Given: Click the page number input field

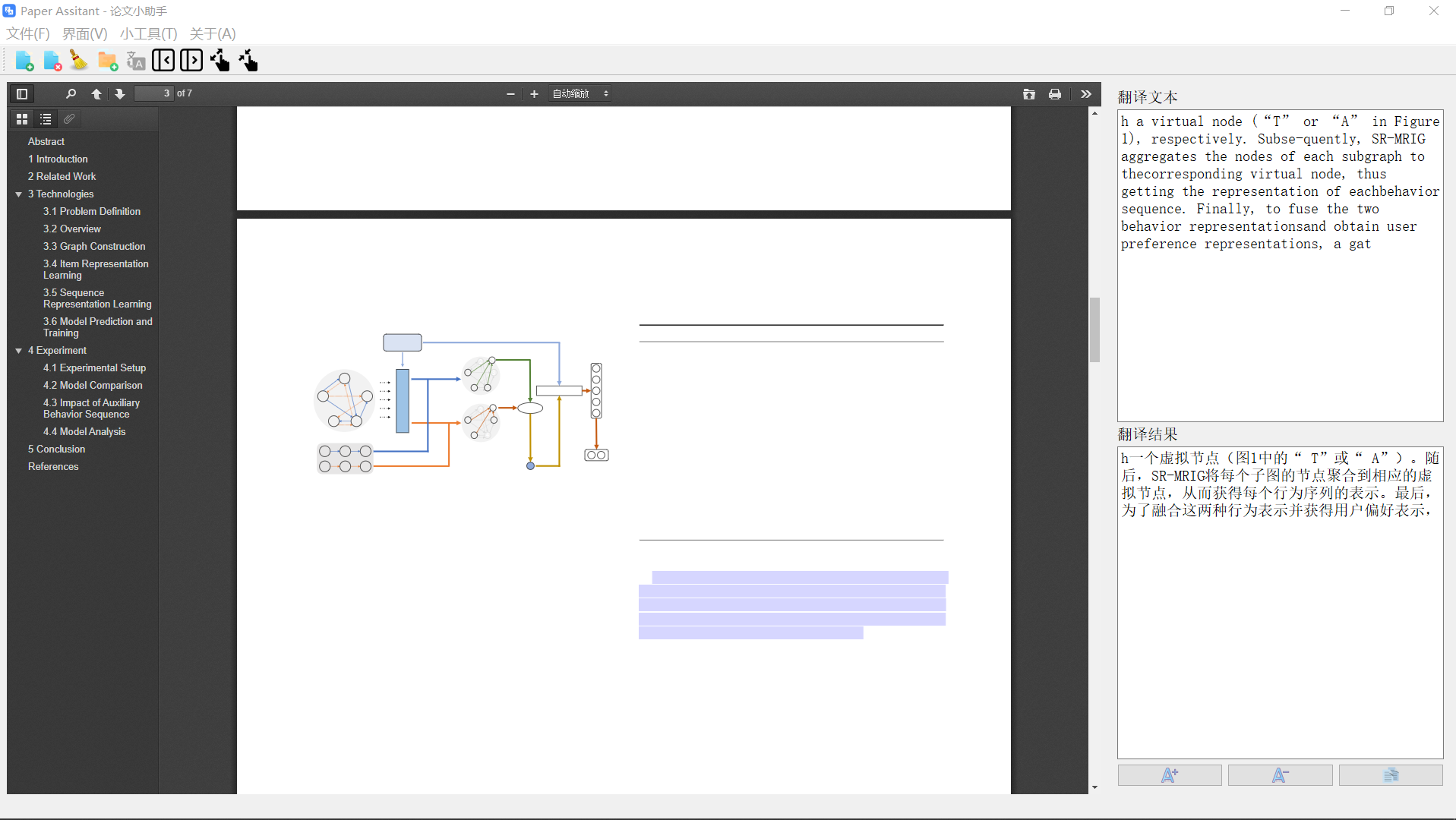Looking at the screenshot, I should click(x=154, y=93).
